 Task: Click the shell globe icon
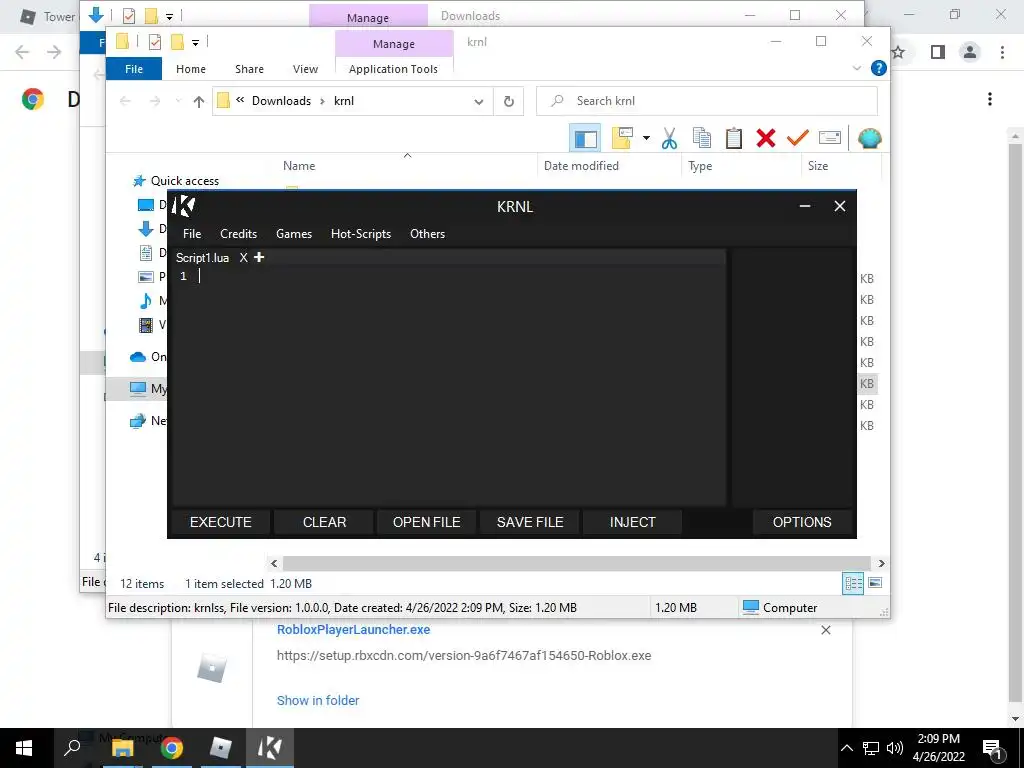click(869, 138)
